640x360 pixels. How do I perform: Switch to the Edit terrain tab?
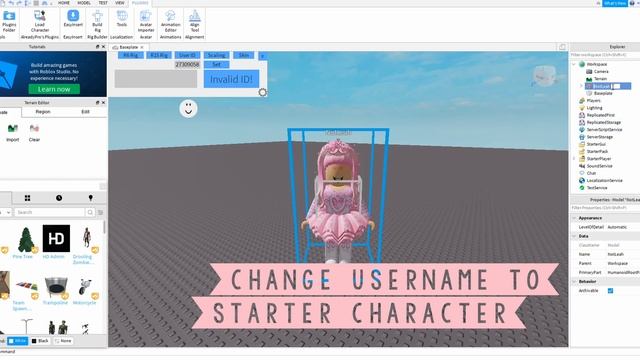point(85,112)
